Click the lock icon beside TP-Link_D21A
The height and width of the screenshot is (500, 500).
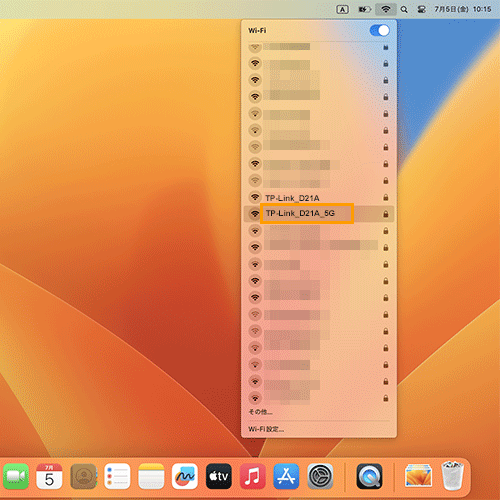coord(386,197)
